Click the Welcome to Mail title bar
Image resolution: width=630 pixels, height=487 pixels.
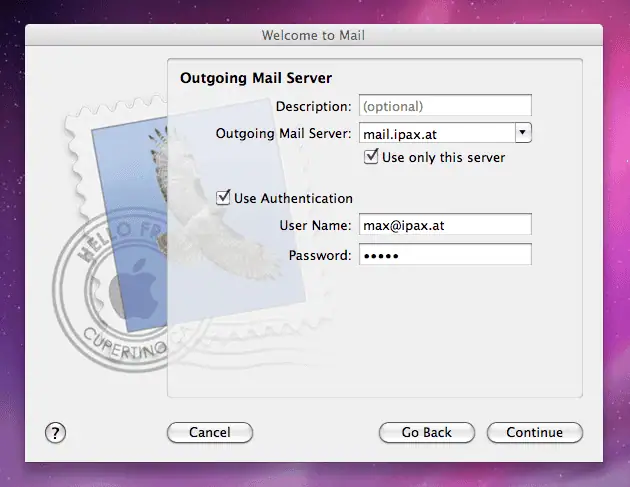[x=314, y=35]
